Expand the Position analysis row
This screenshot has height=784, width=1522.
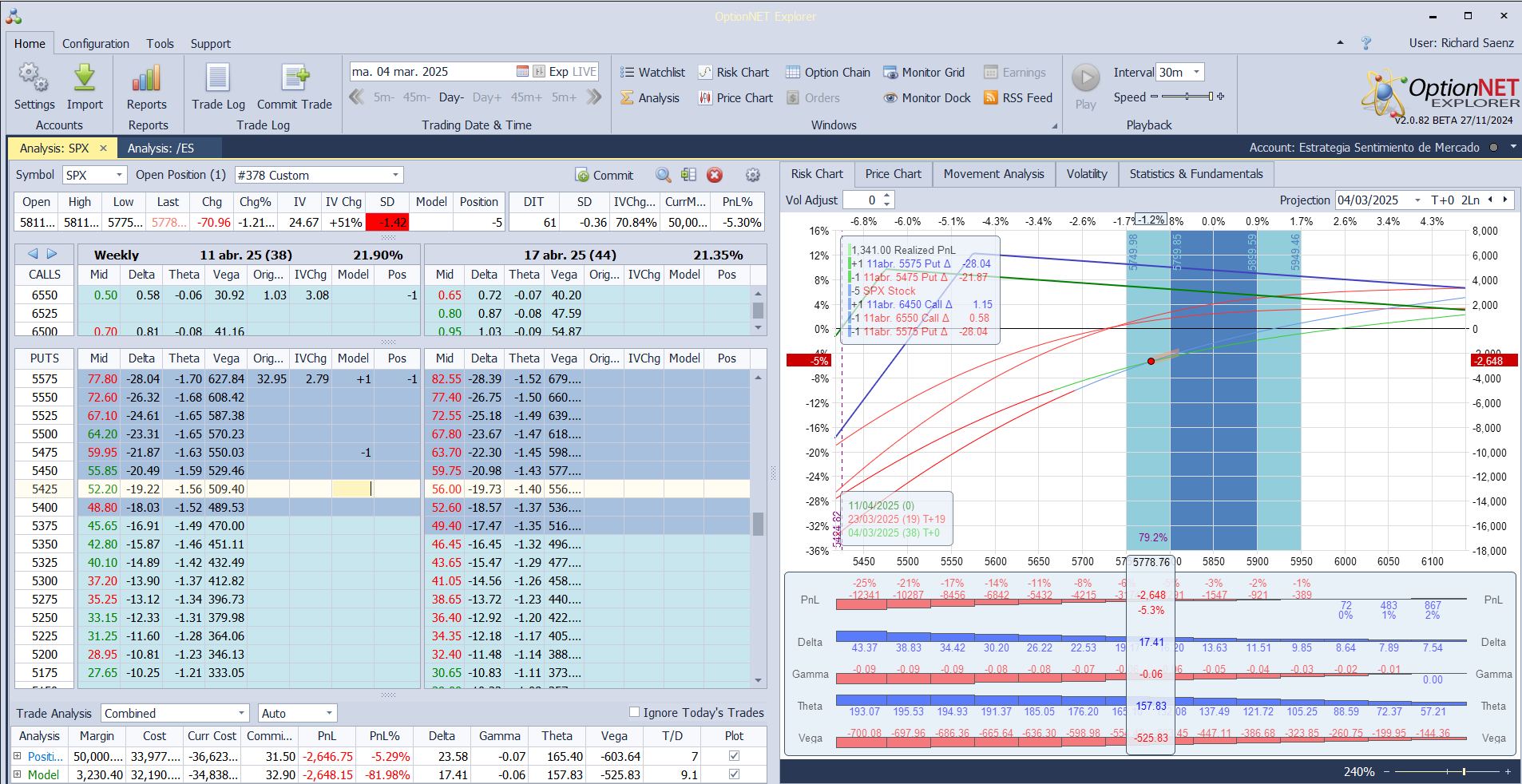pos(18,755)
